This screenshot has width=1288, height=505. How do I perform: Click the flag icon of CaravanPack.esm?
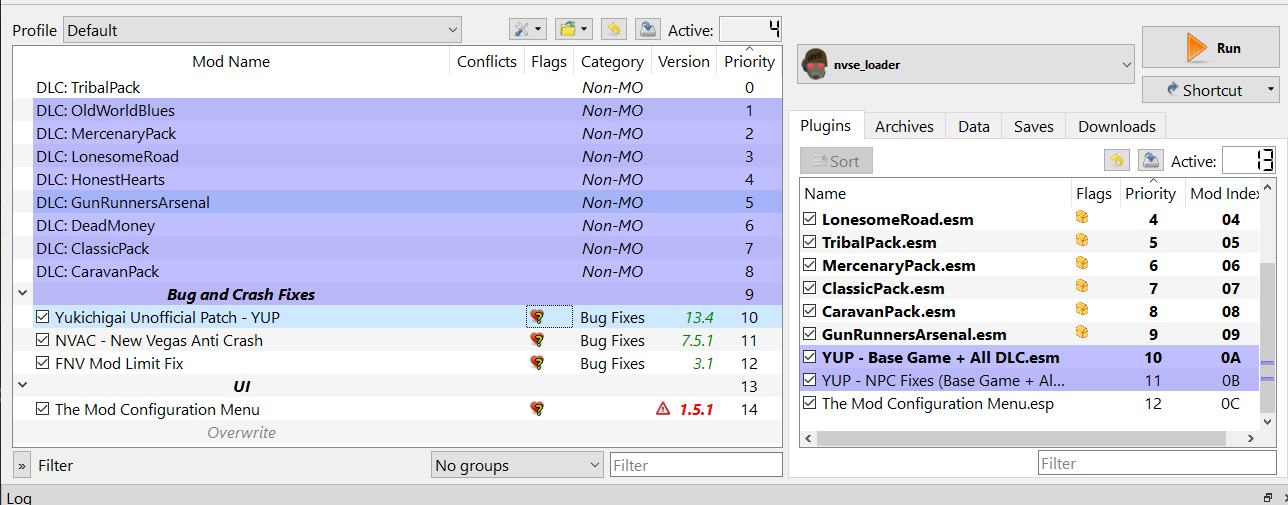click(x=1081, y=310)
